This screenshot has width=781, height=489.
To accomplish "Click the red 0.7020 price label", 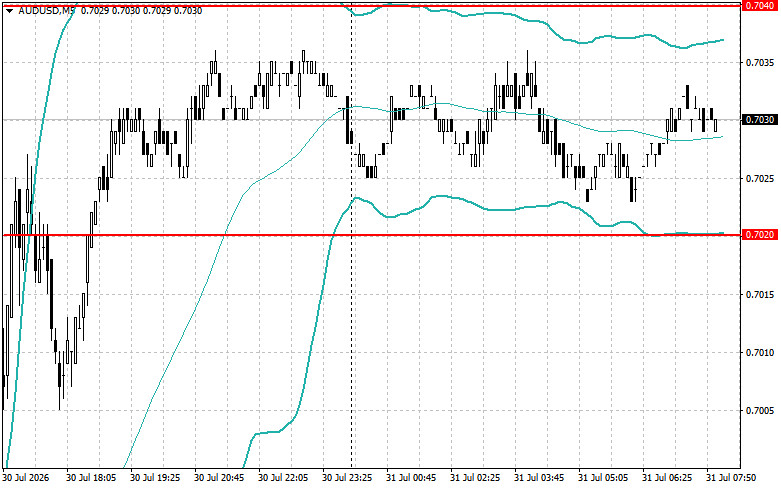I will click(x=759, y=235).
